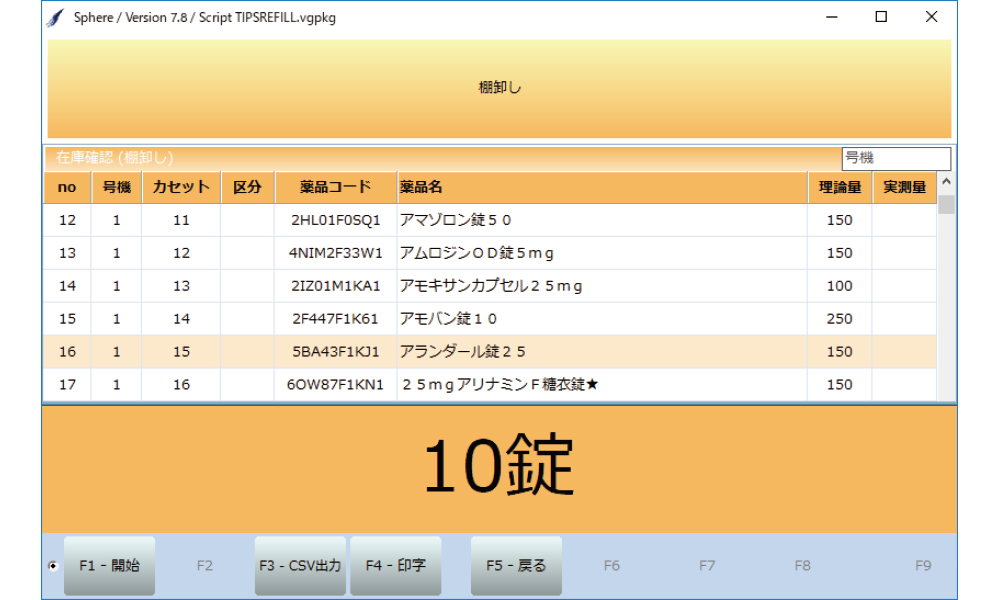1000x600 pixels.
Task: Click 理論量 value 250 for アモバン錠
Action: [839, 319]
